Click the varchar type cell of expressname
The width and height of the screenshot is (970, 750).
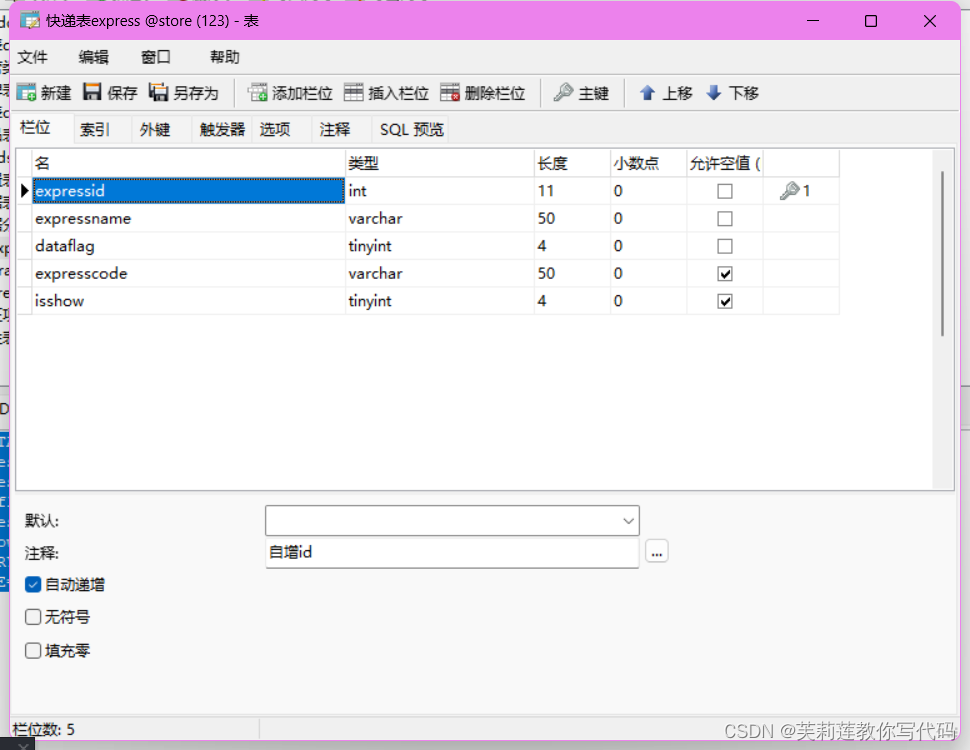(440, 218)
